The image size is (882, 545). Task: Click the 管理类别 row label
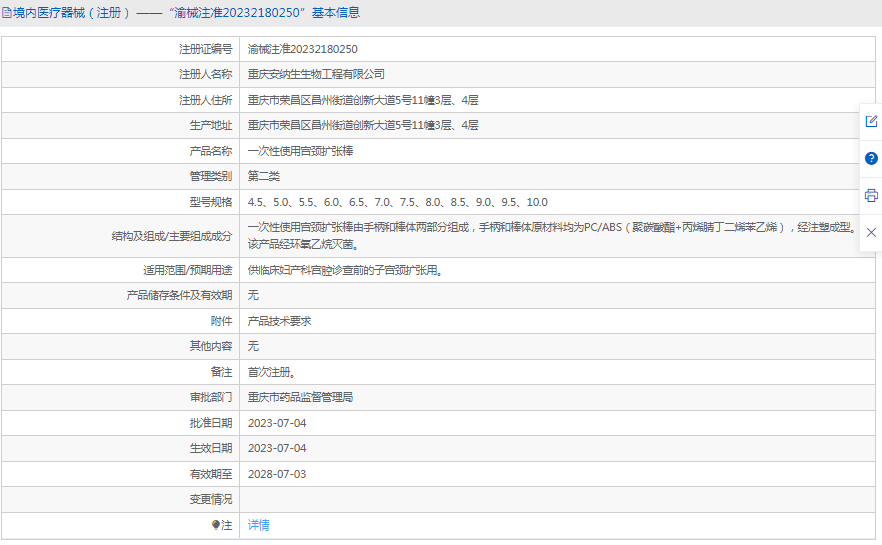[211, 176]
